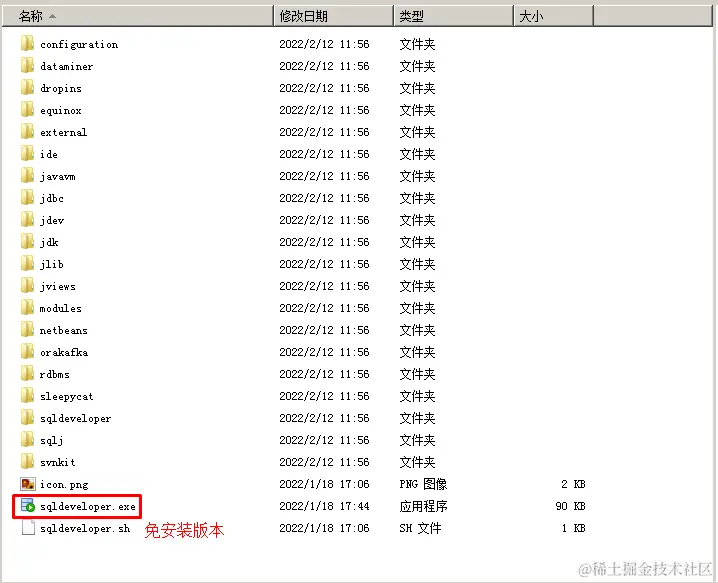Click the sqldeveloper.sh file name
Viewport: 718px width, 583px height.
85,529
